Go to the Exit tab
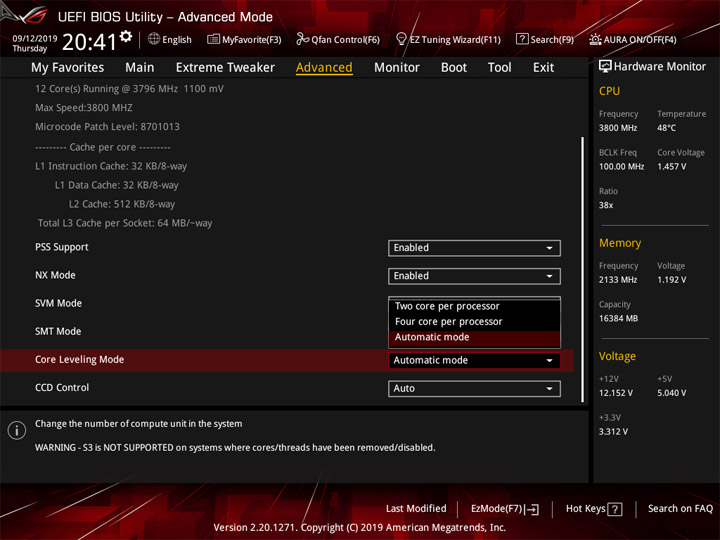 (x=543, y=68)
